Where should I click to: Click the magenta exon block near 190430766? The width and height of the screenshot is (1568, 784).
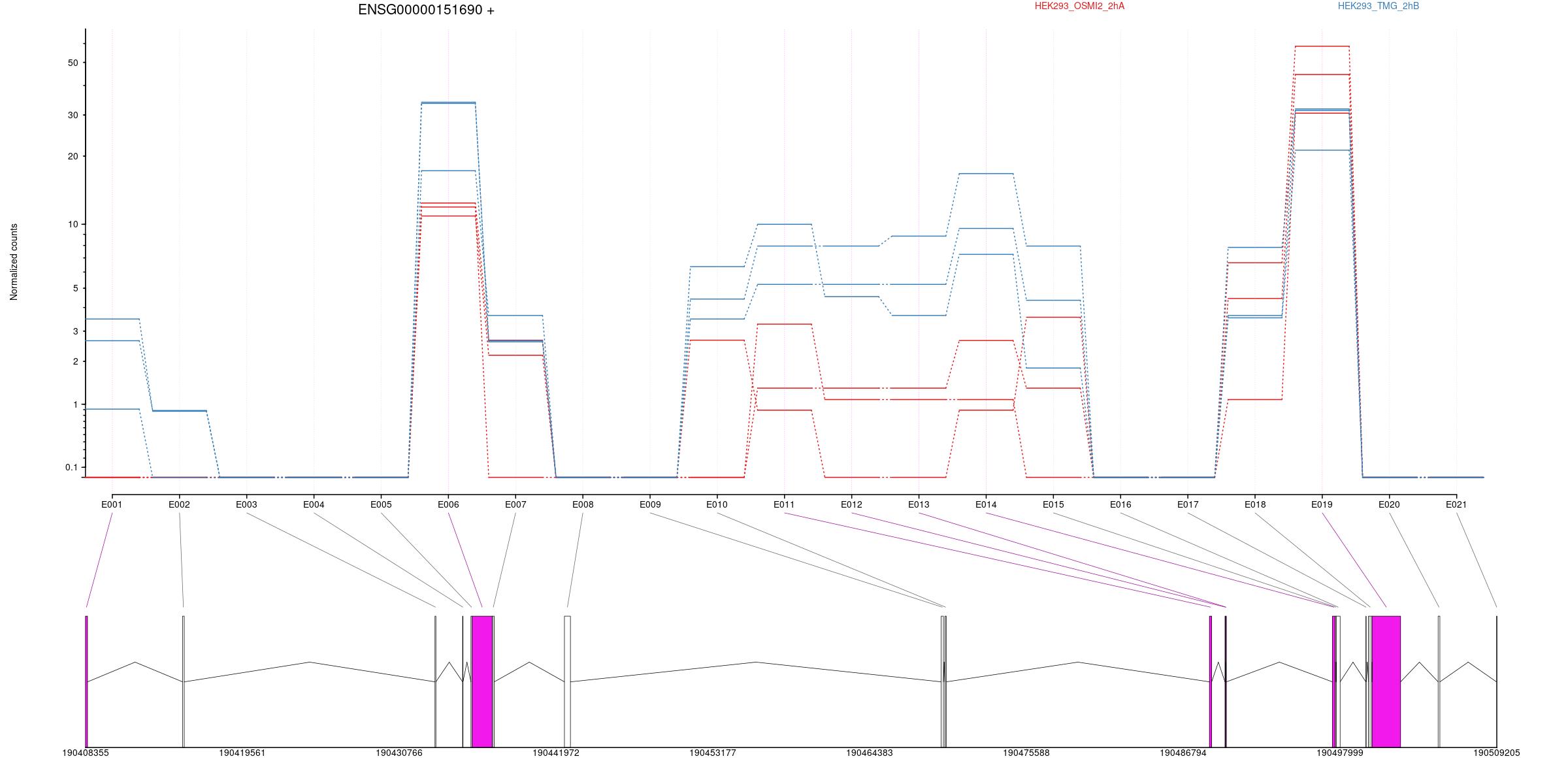point(482,681)
